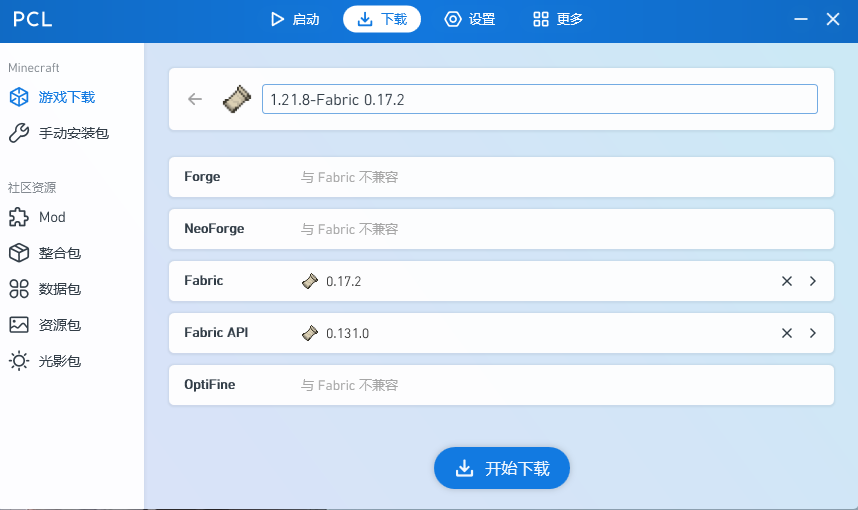Click the Fabric 0.17.2 version icon
This screenshot has height=510, width=858.
pos(310,281)
